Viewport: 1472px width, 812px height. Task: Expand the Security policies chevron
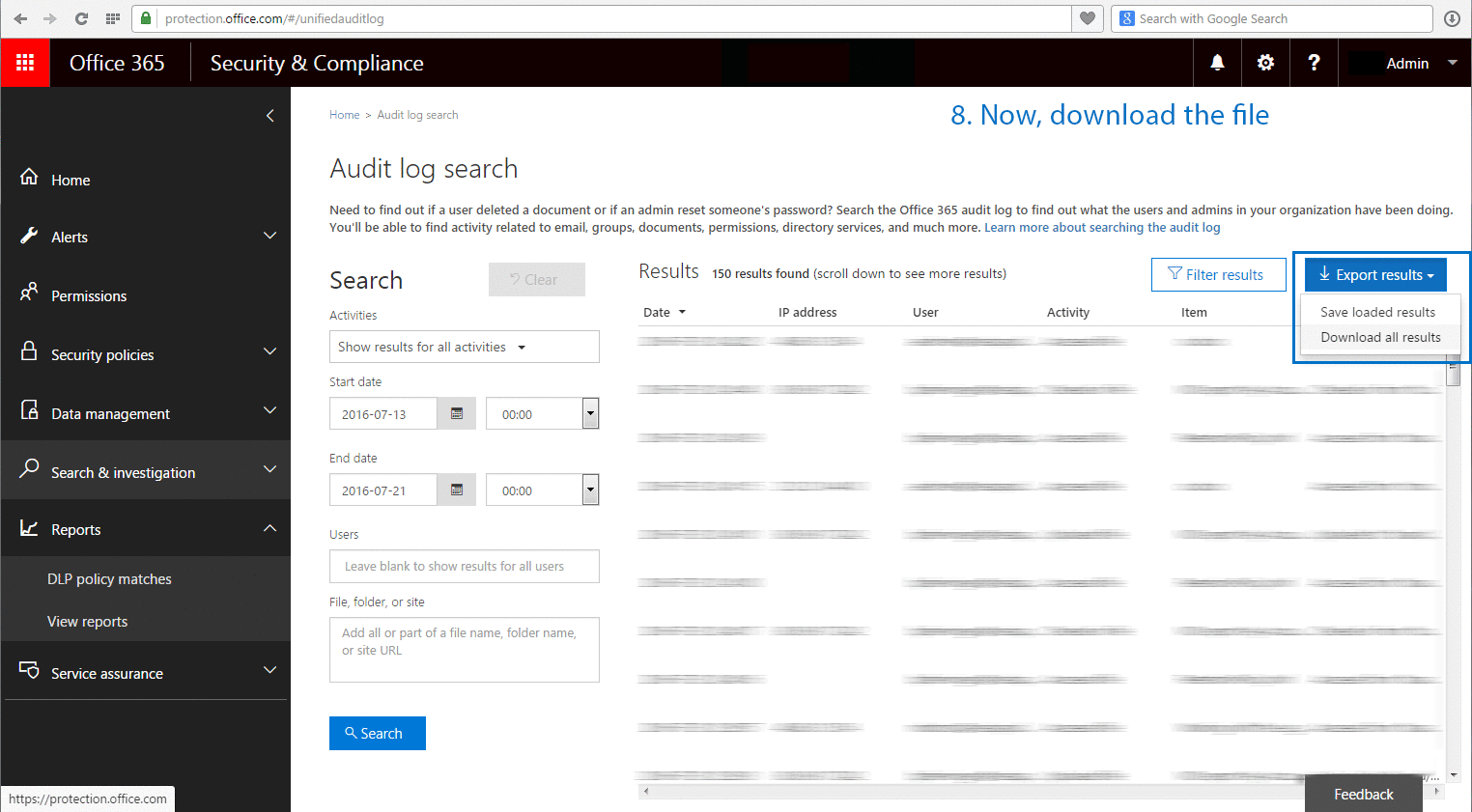pos(270,351)
